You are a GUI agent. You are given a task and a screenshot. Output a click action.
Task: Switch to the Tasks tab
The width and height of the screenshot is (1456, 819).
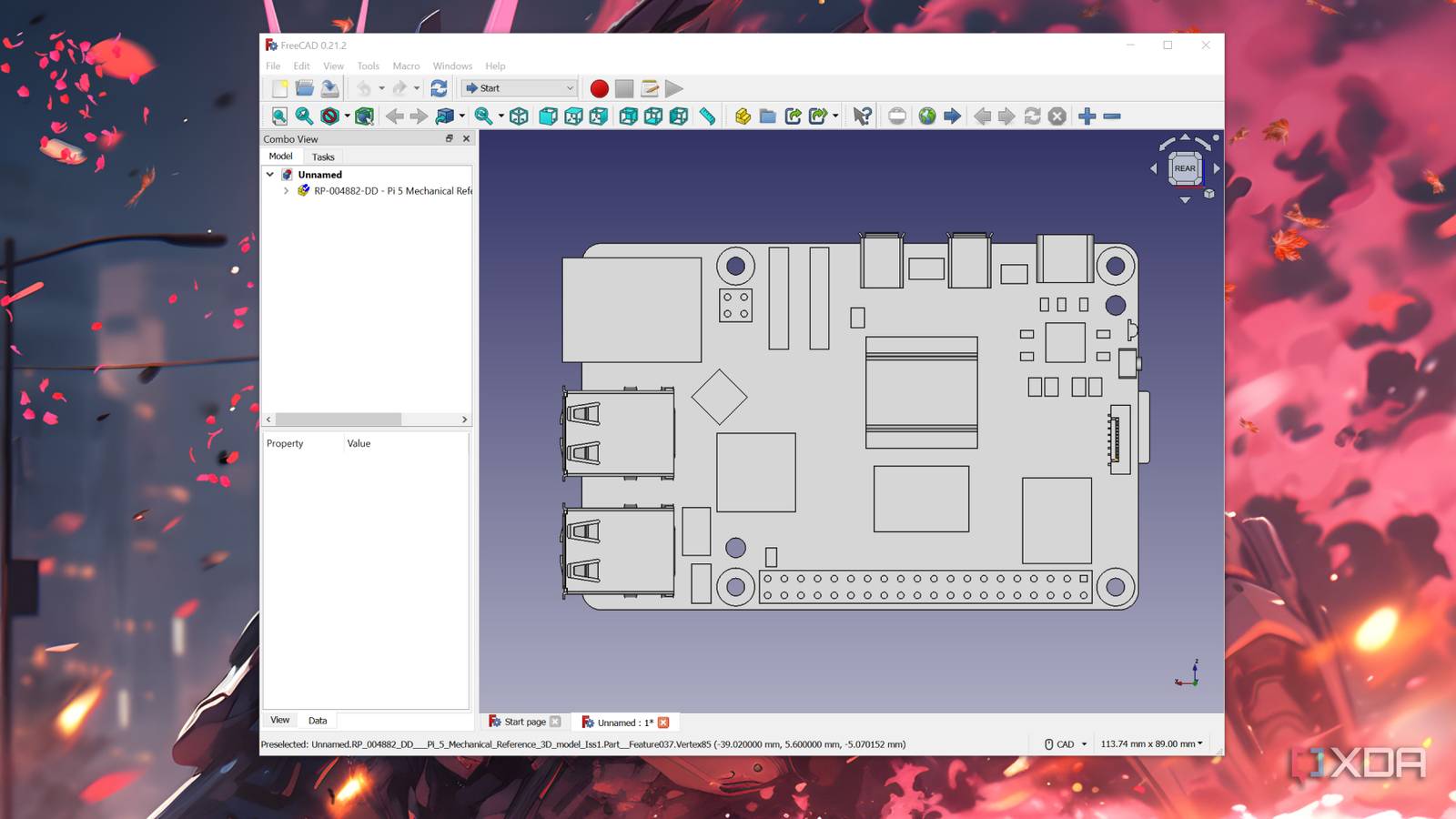click(x=323, y=157)
